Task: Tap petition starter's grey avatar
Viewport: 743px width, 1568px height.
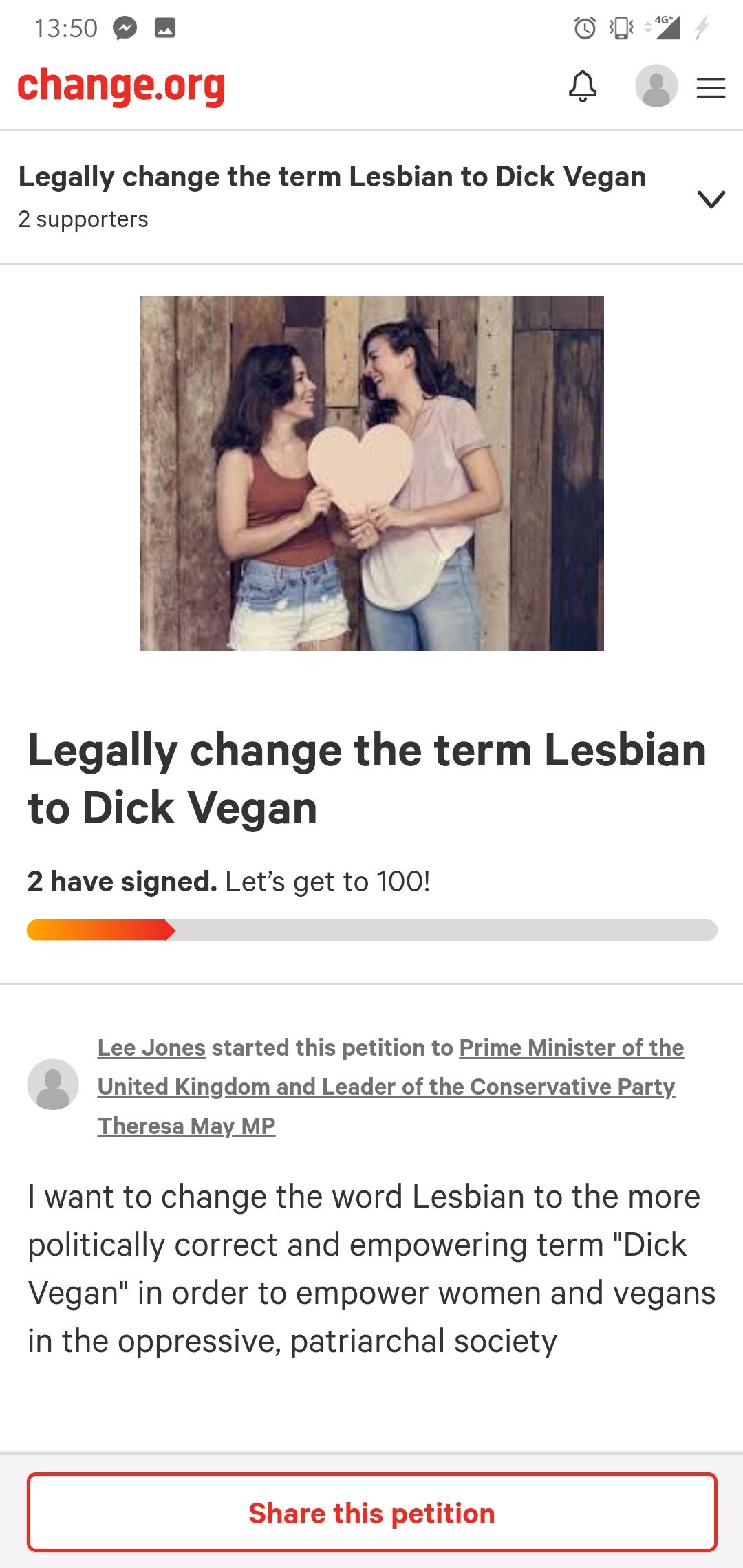Action: [53, 1085]
